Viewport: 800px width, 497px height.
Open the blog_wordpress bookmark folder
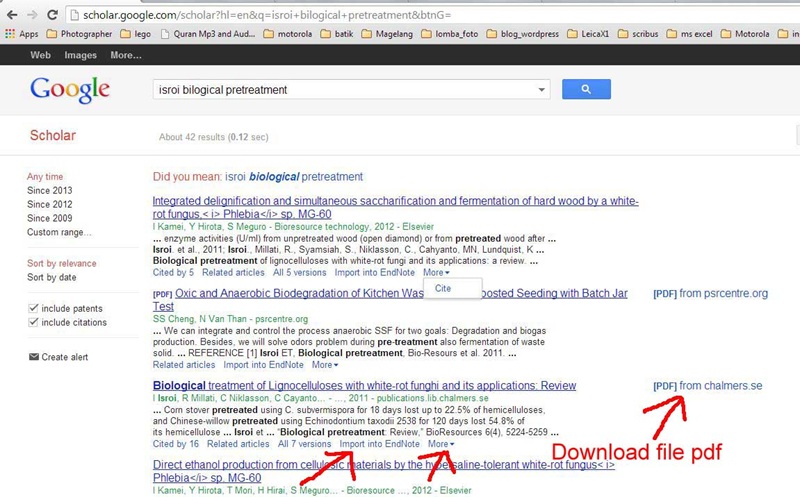pos(523,34)
